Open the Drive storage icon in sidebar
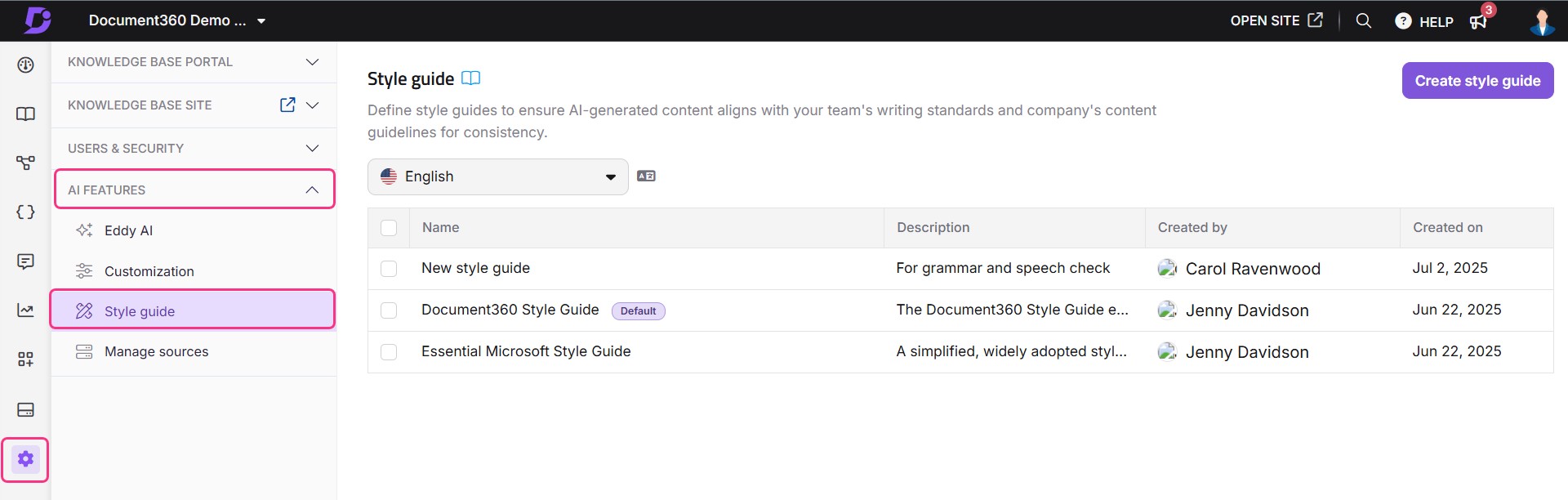The width and height of the screenshot is (1568, 500). tap(25, 409)
